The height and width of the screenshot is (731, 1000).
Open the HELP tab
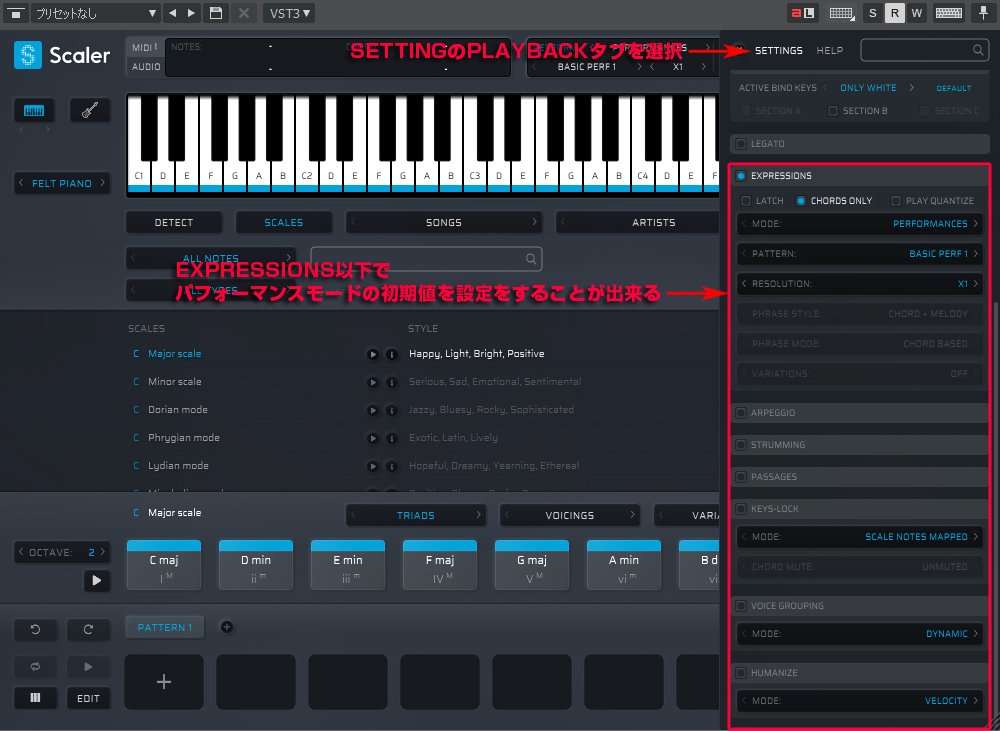pos(830,50)
